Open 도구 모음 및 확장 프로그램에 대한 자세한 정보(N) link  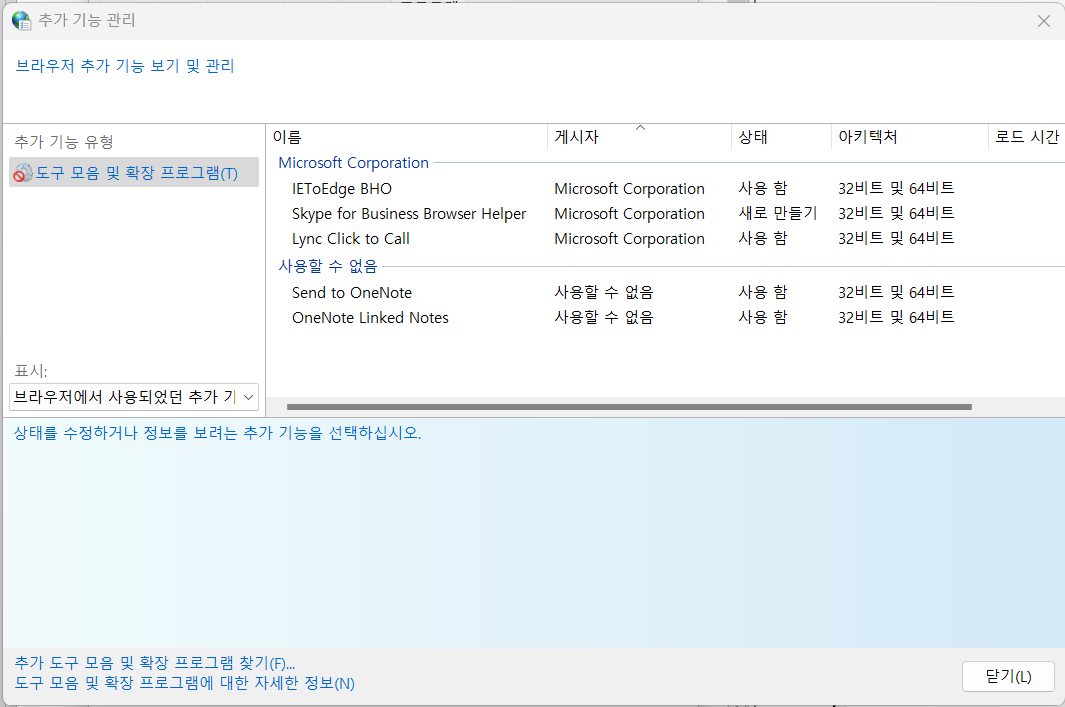(x=185, y=683)
